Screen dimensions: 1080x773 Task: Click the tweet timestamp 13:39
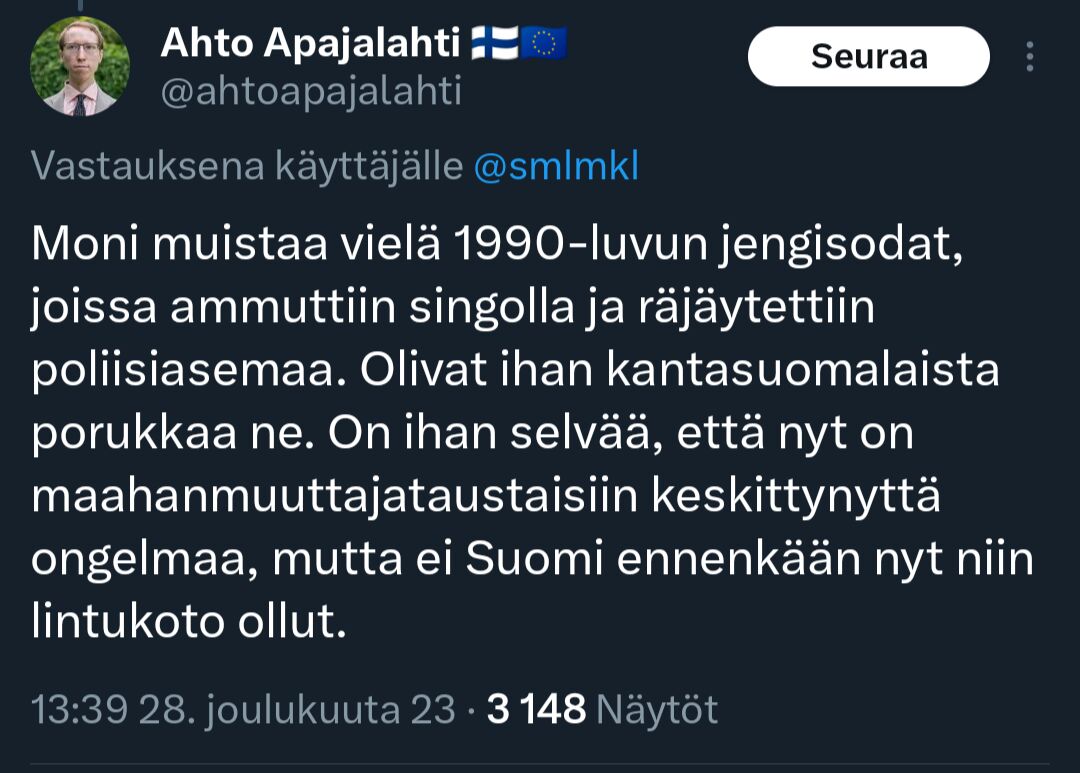coord(79,708)
